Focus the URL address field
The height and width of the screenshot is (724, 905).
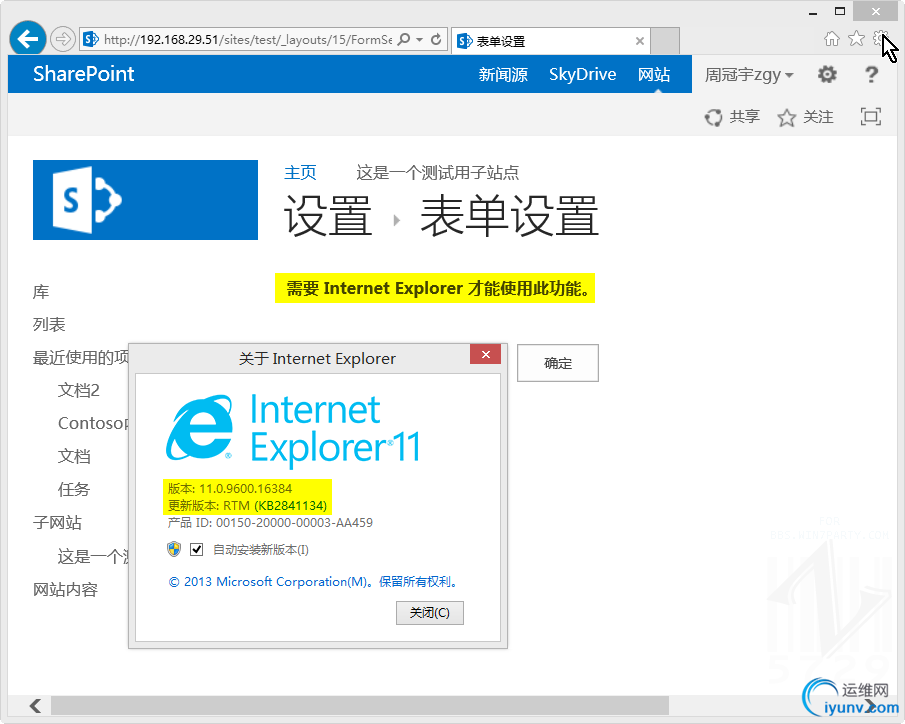pos(248,39)
